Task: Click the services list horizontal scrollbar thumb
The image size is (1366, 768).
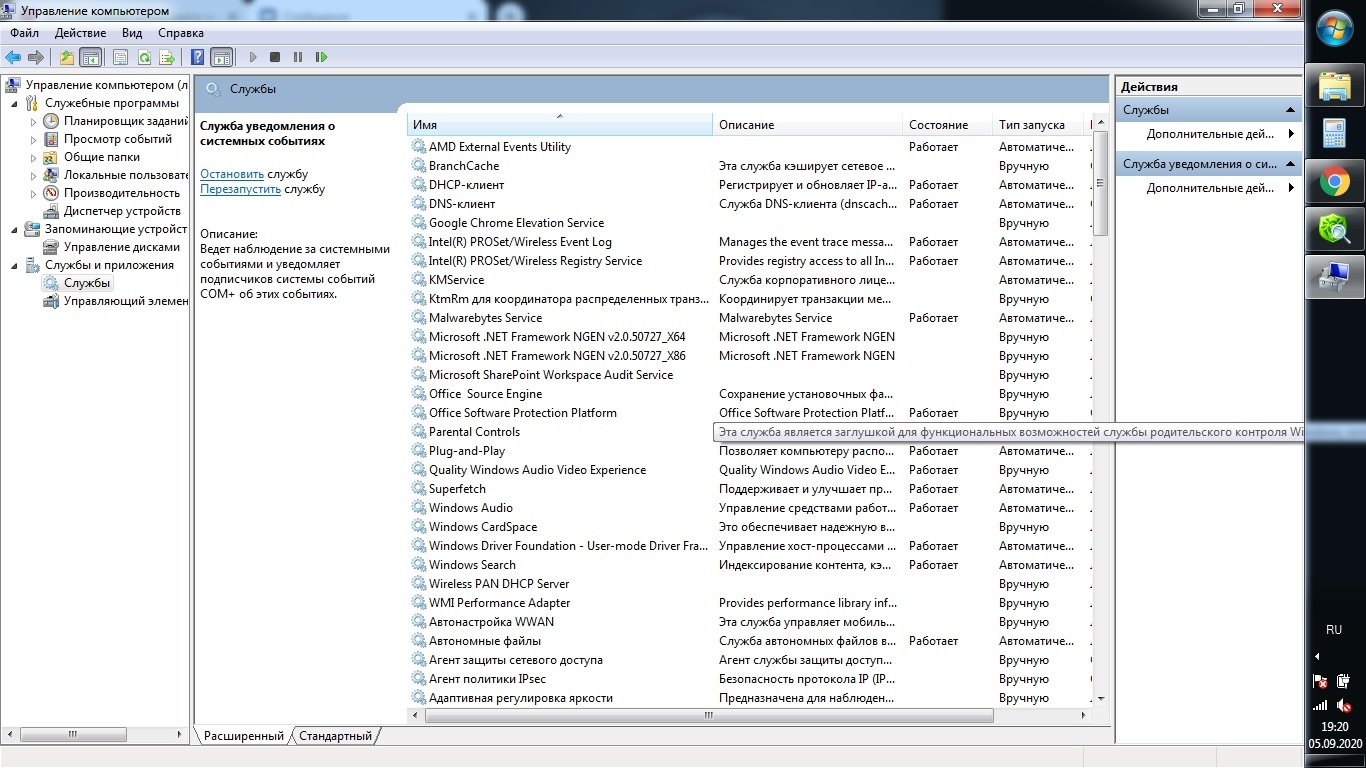Action: click(x=709, y=716)
